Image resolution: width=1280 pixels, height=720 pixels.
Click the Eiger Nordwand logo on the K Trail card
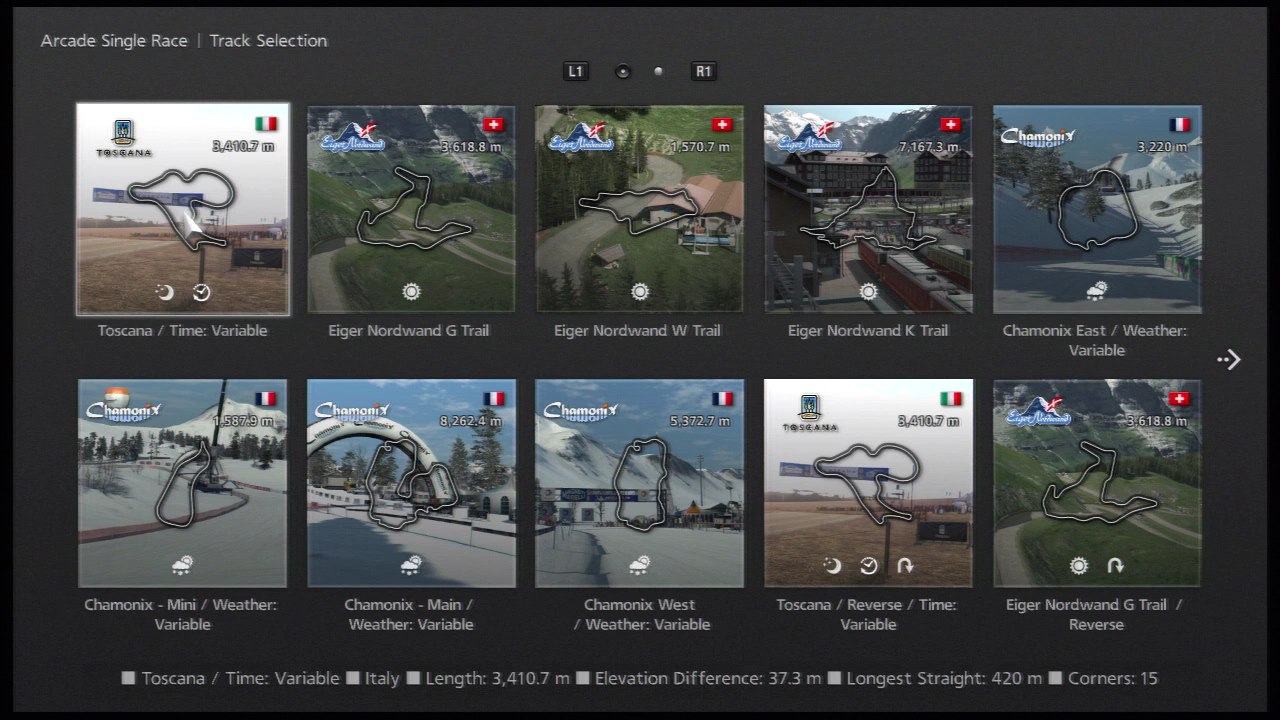(810, 136)
